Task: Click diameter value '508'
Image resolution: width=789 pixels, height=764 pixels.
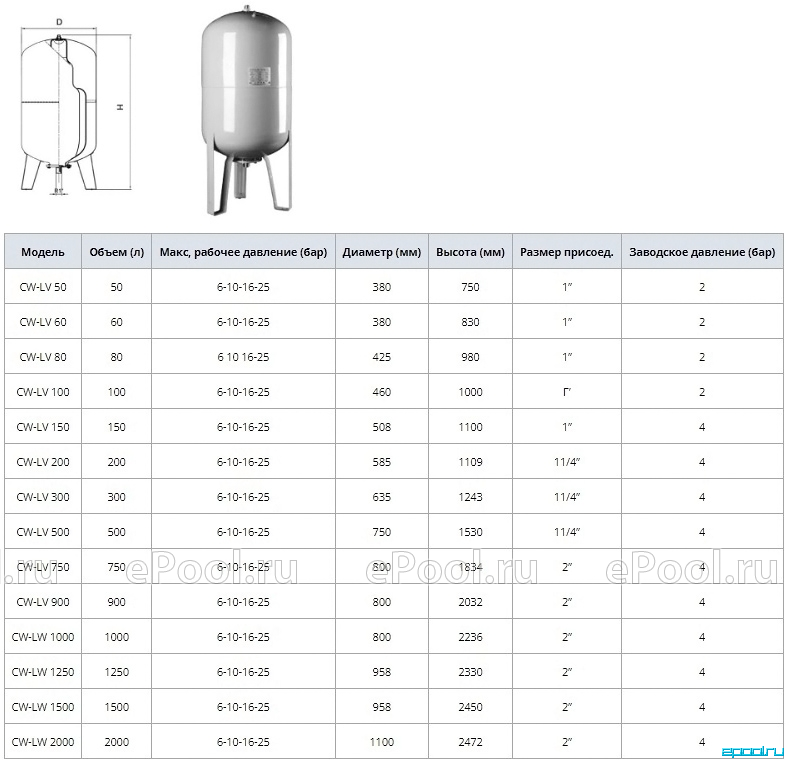Action: pyautogui.click(x=381, y=427)
